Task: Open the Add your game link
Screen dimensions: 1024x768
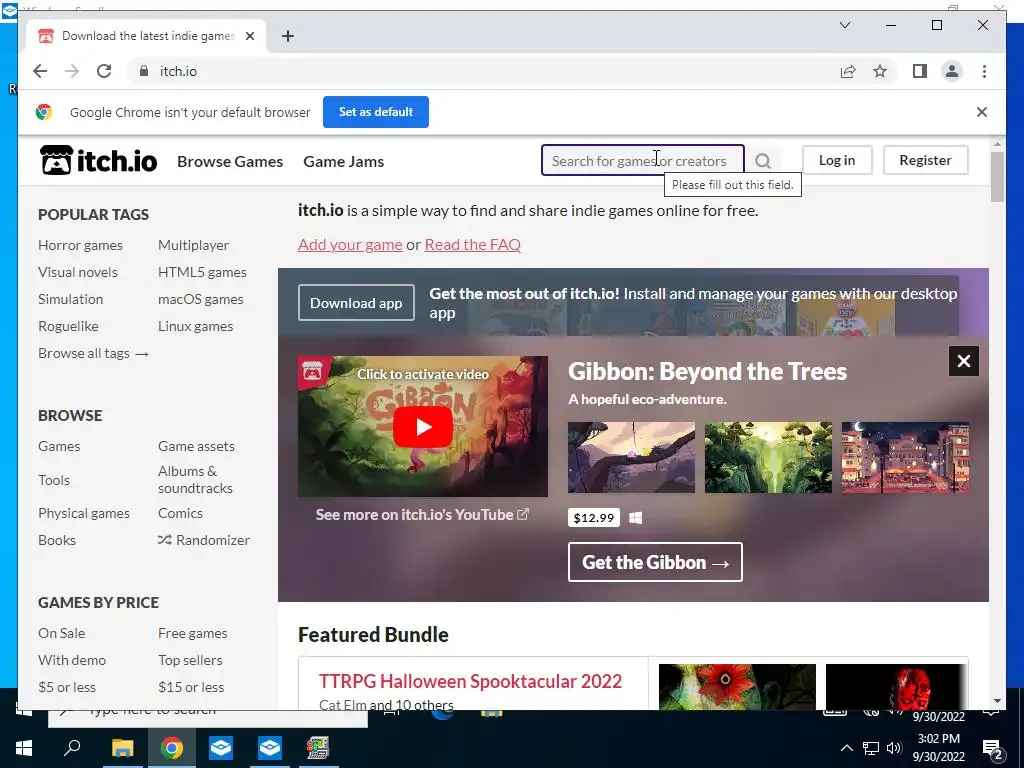Action: [350, 245]
